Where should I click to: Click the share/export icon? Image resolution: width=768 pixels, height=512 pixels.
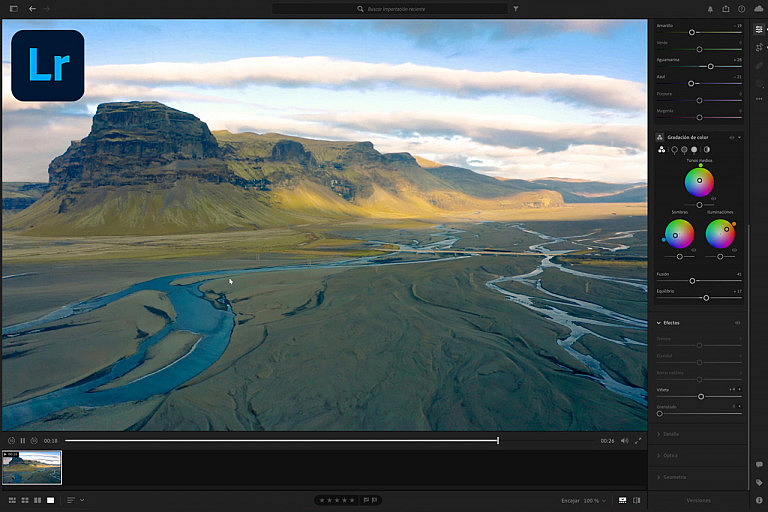pyautogui.click(x=725, y=8)
